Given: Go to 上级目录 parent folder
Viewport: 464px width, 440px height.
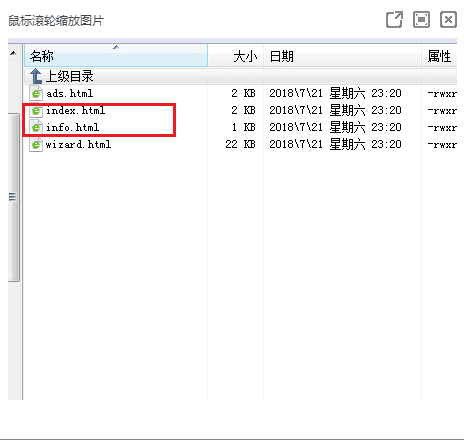Looking at the screenshot, I should pos(69,76).
